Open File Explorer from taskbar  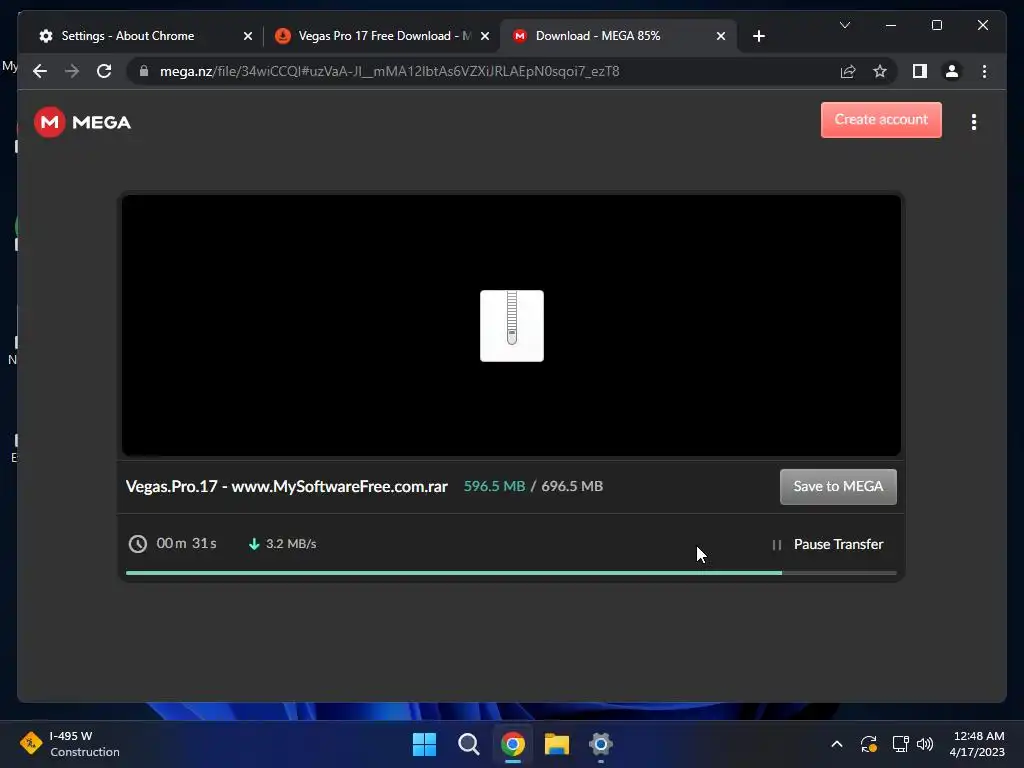[557, 744]
